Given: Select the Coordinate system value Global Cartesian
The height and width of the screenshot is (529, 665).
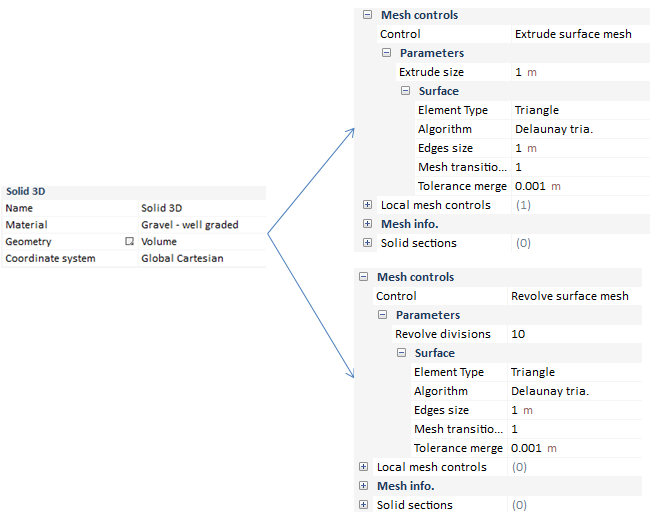Looking at the screenshot, I should (x=200, y=259).
